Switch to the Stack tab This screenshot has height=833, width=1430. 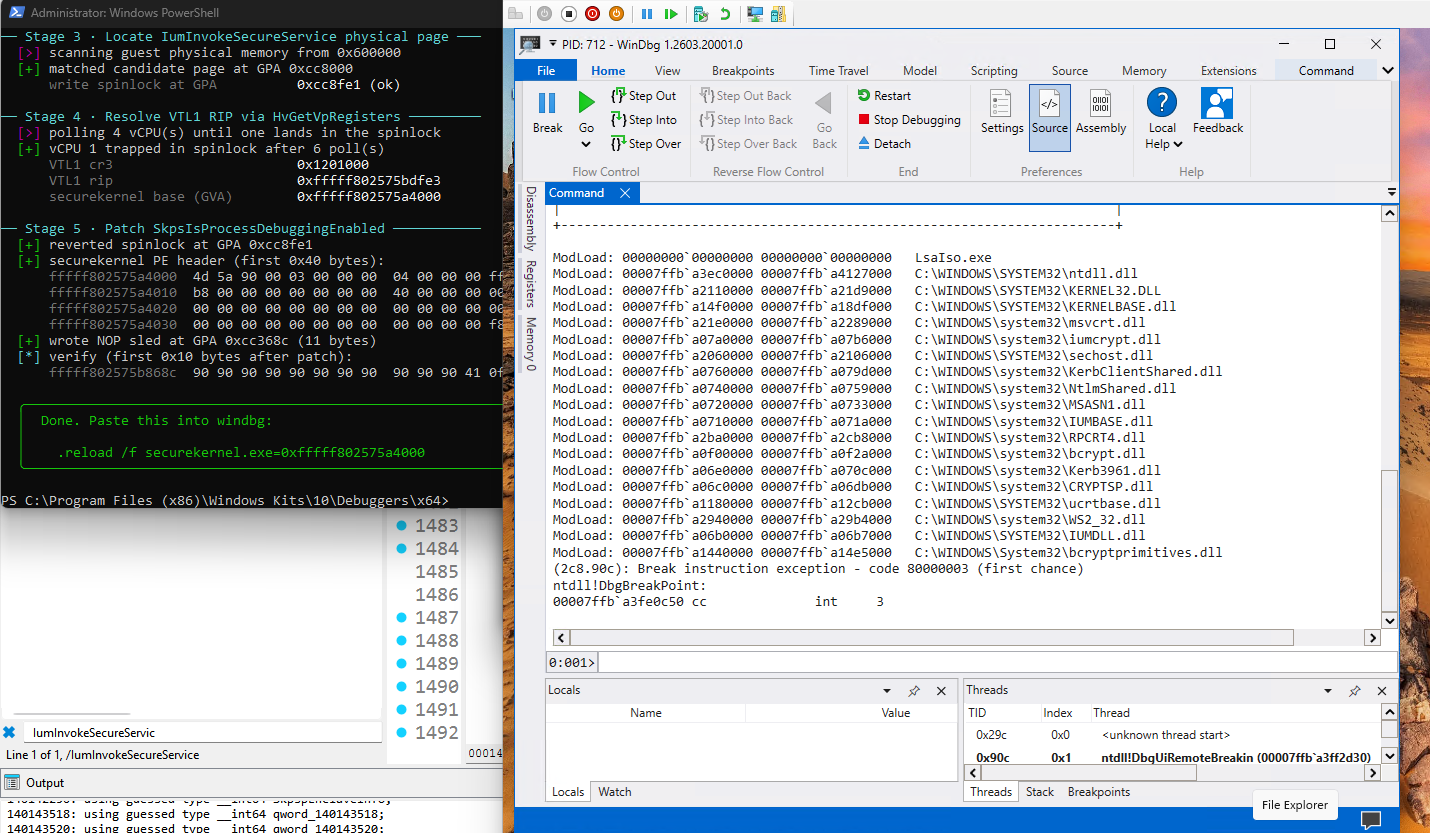click(x=1040, y=792)
